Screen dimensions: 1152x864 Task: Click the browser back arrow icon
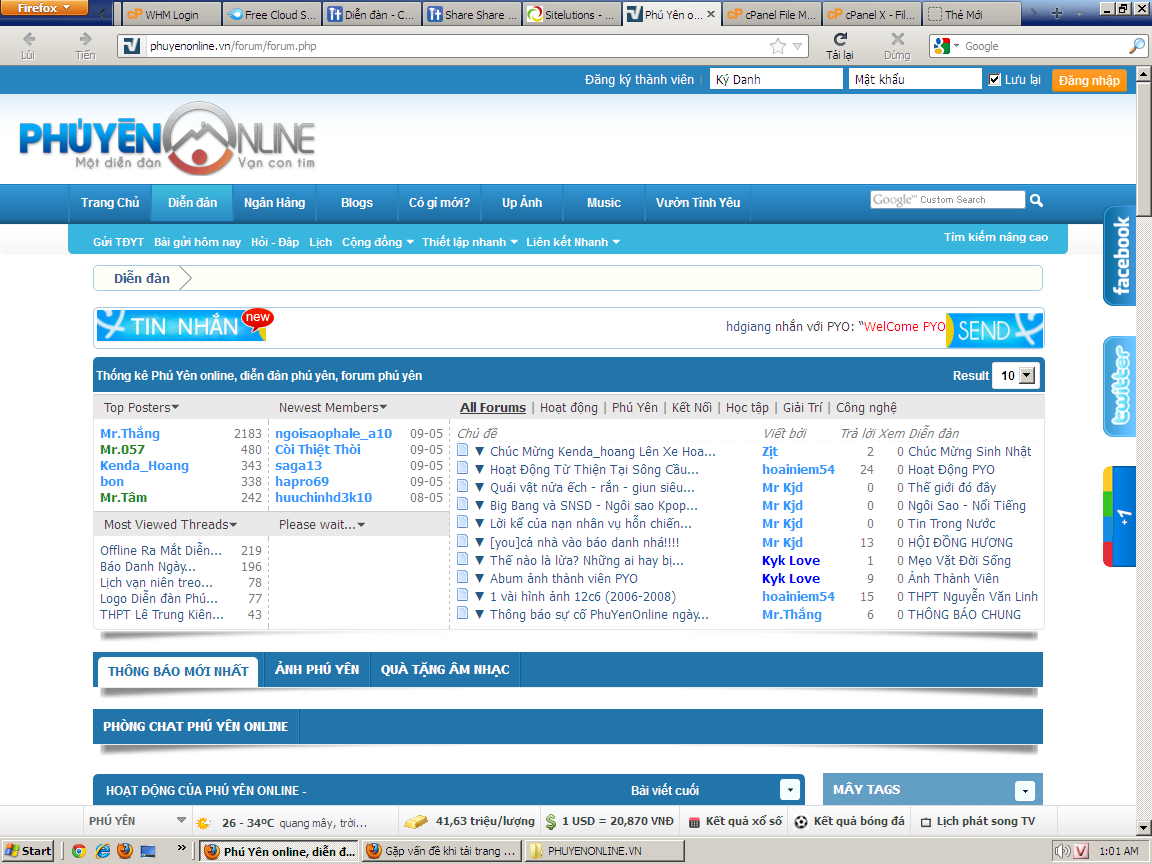(28, 40)
